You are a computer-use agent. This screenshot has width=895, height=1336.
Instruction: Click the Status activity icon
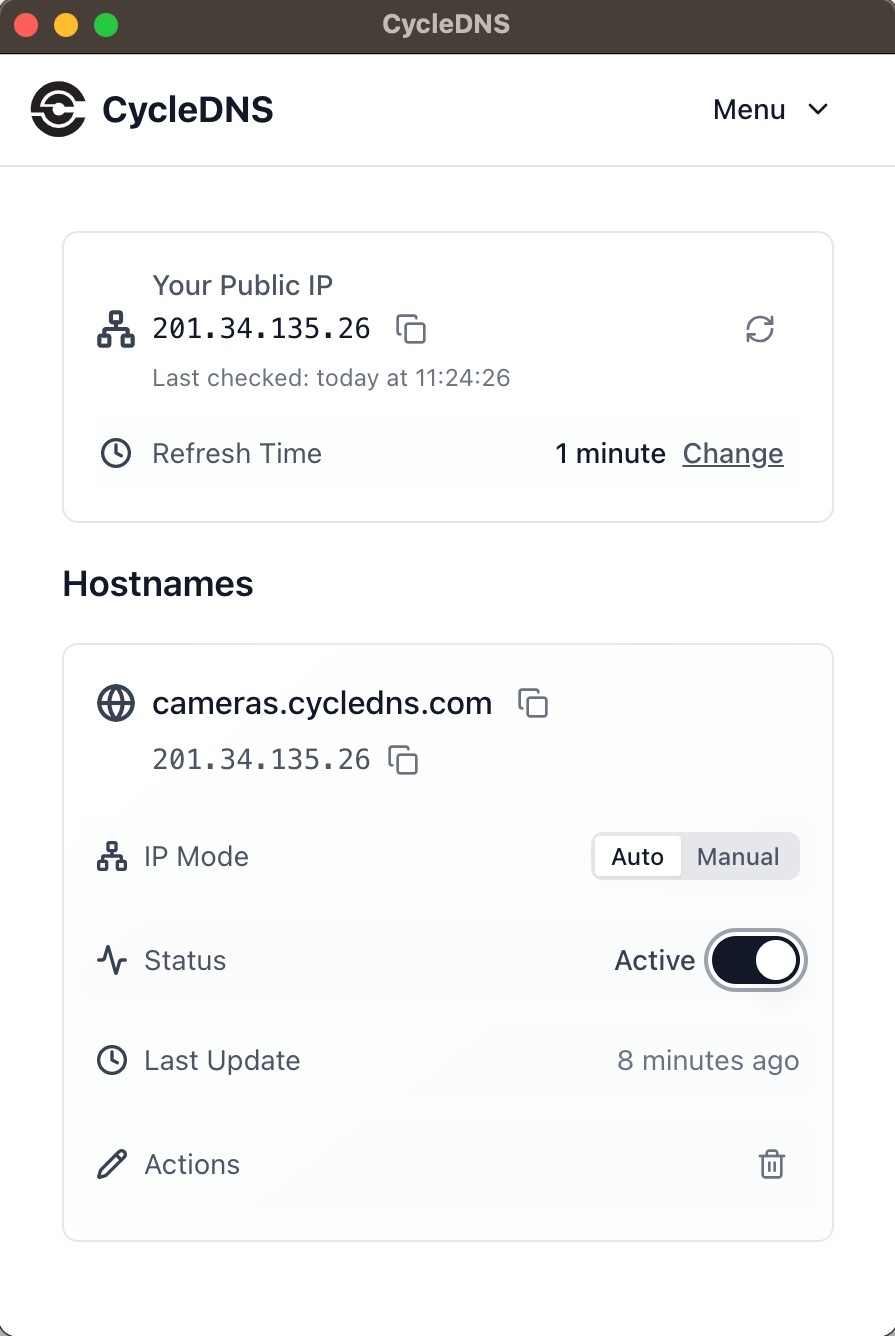pyautogui.click(x=112, y=961)
